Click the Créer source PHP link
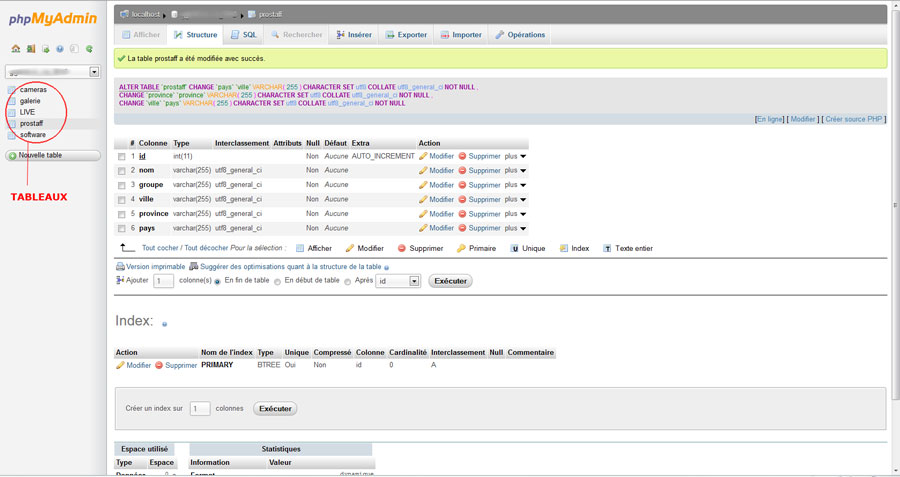Viewport: 900px width, 477px height. (854, 119)
